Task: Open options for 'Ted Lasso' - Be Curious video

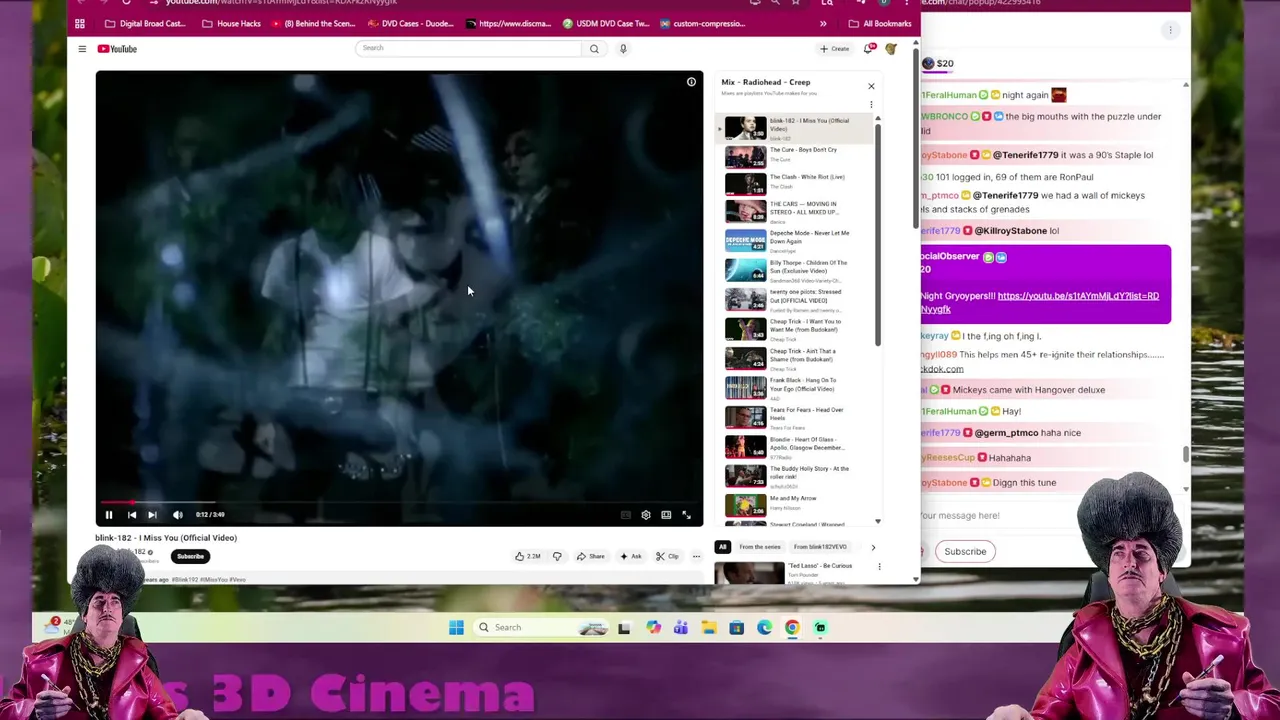Action: coord(879,567)
